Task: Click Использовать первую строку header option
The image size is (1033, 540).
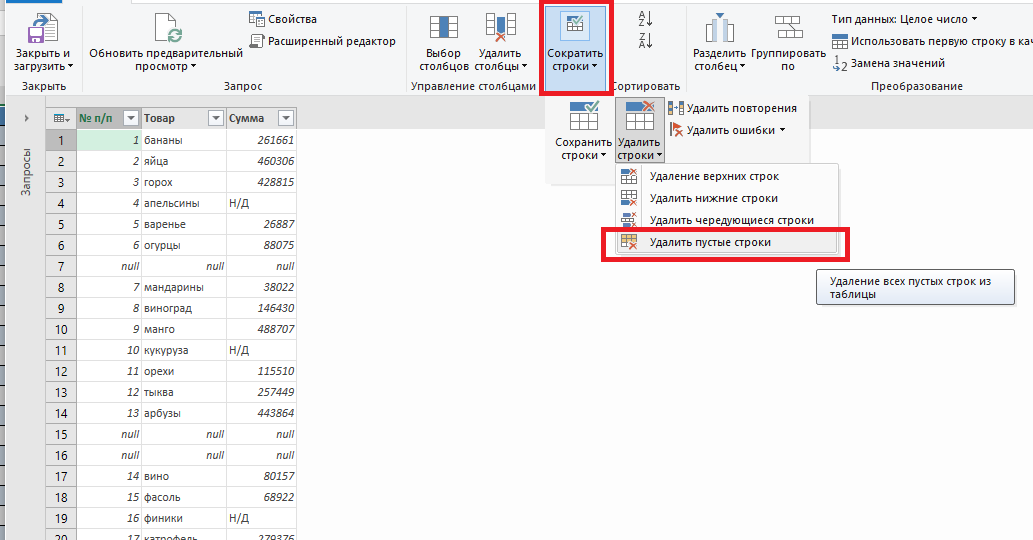Action: (932, 41)
